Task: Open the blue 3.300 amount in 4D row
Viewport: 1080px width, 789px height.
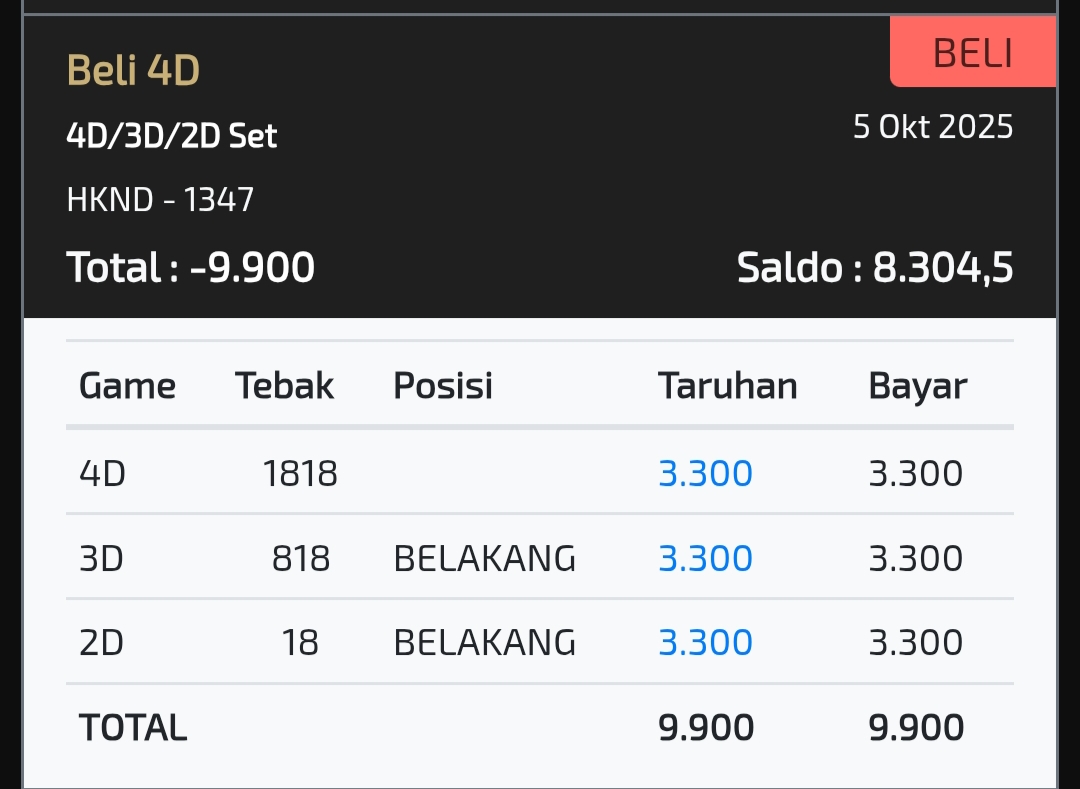Action: [x=705, y=473]
